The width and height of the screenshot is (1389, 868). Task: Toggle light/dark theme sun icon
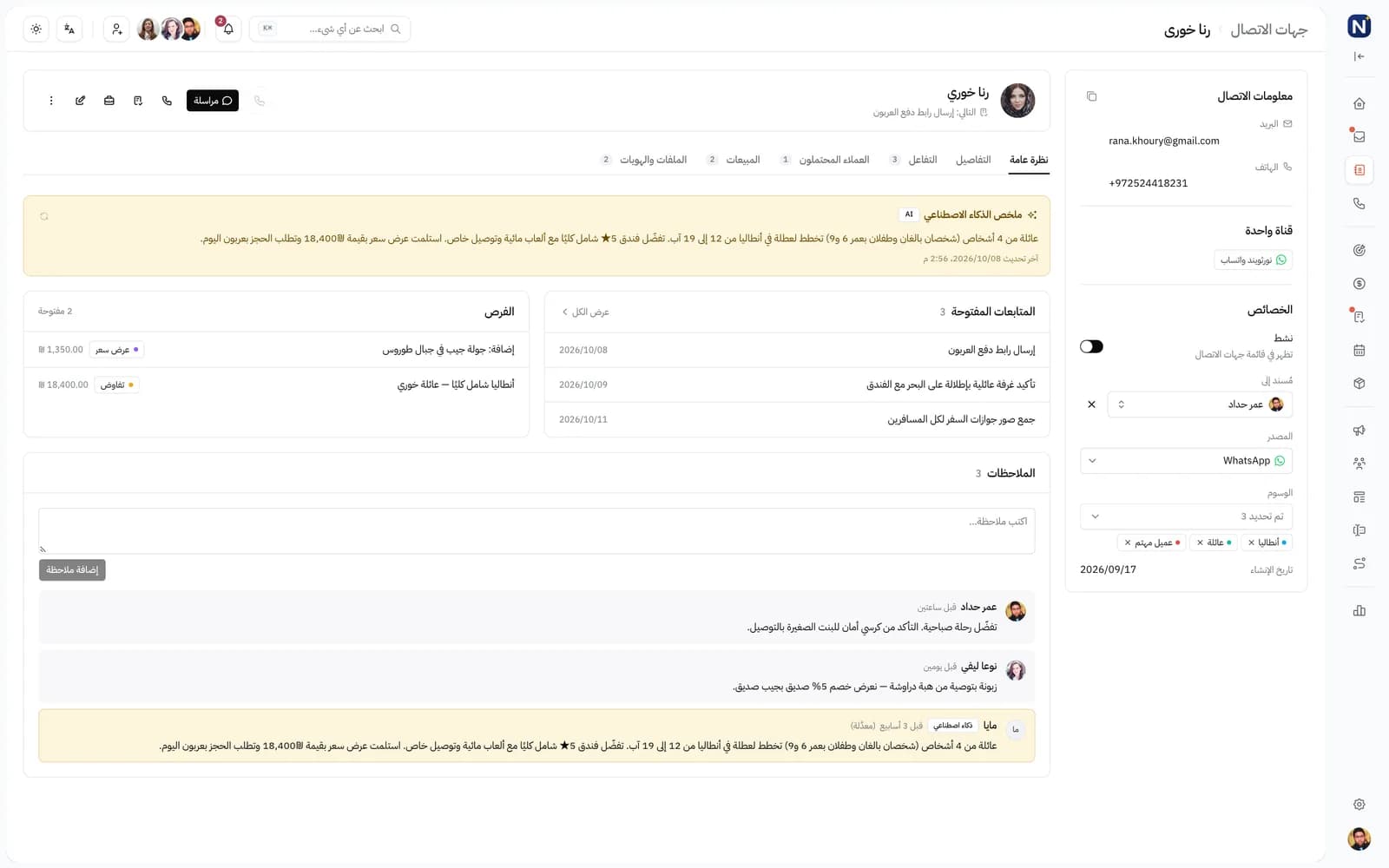[x=36, y=29]
